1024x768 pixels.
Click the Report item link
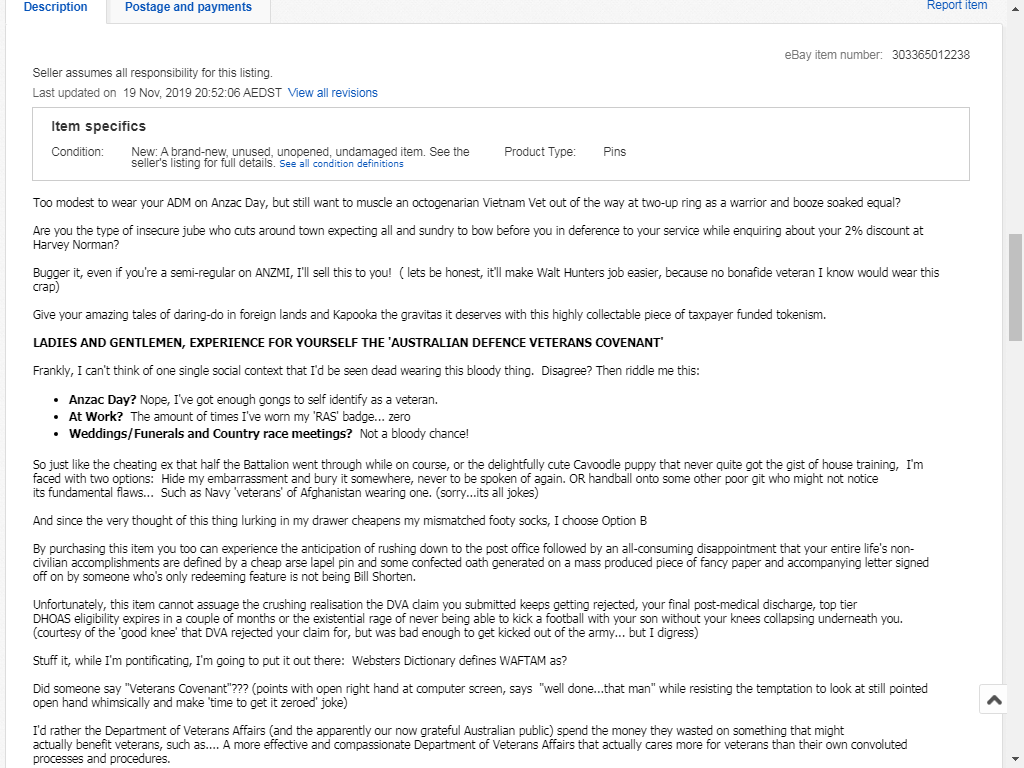pos(956,6)
